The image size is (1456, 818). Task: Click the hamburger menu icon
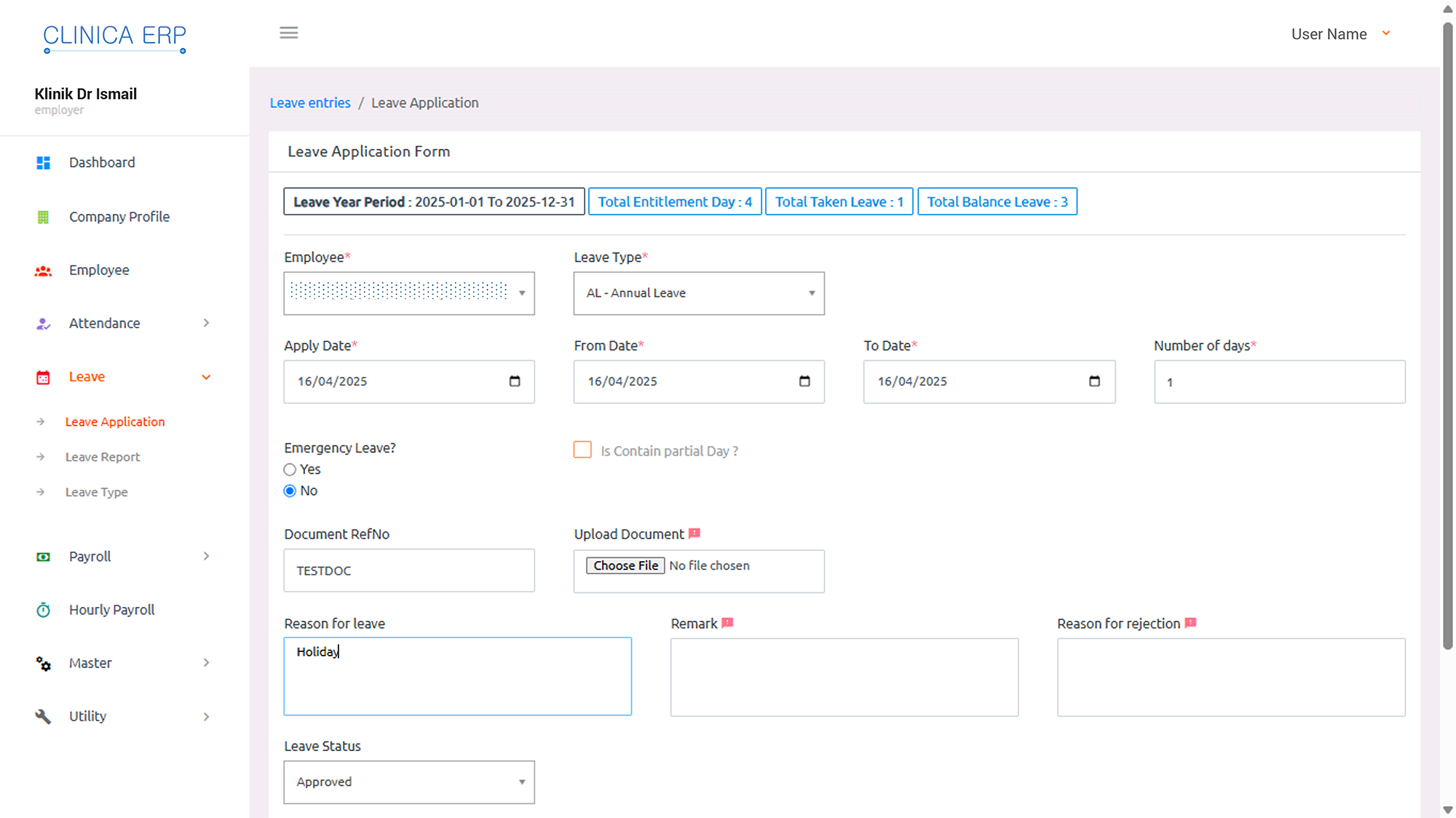(289, 33)
